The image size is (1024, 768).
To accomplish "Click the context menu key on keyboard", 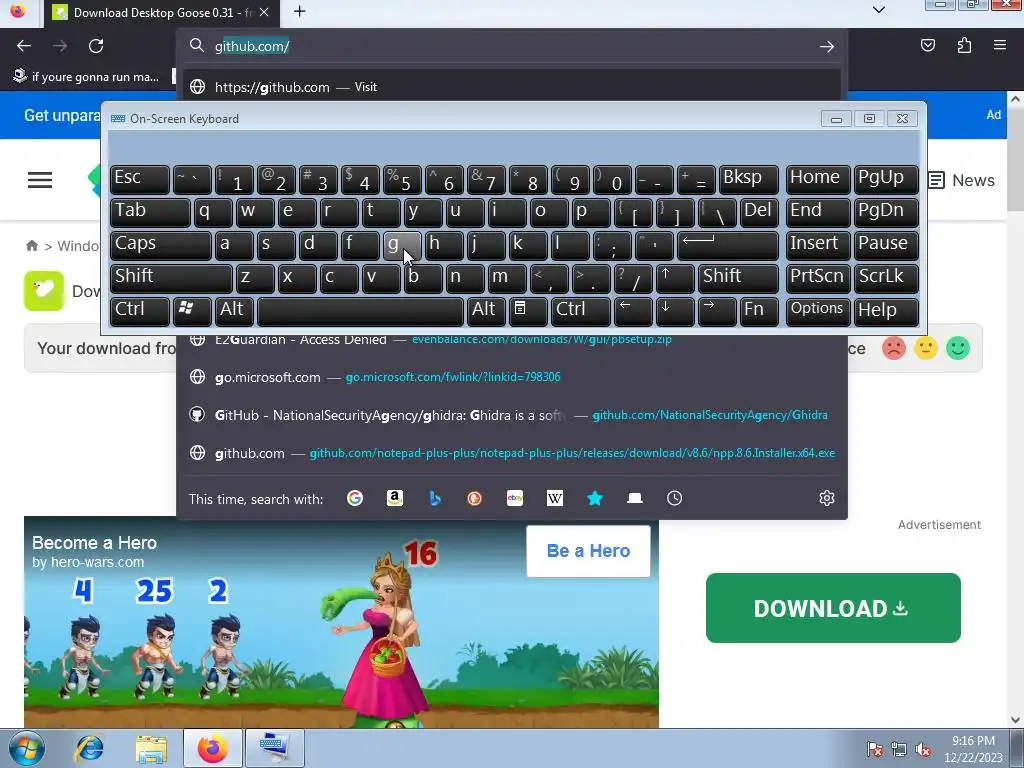I will pyautogui.click(x=527, y=312).
